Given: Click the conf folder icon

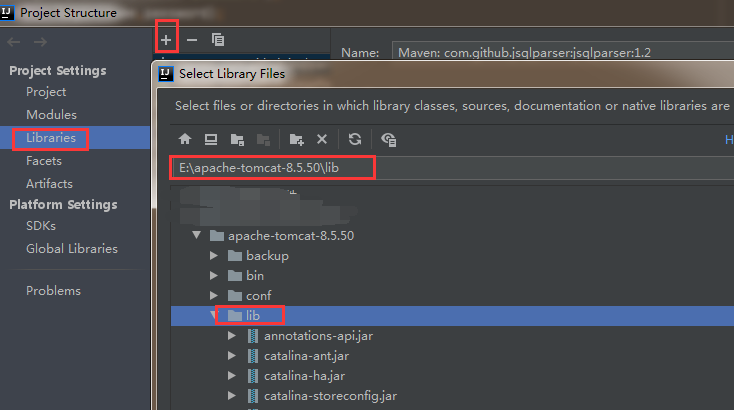Looking at the screenshot, I should tap(235, 296).
